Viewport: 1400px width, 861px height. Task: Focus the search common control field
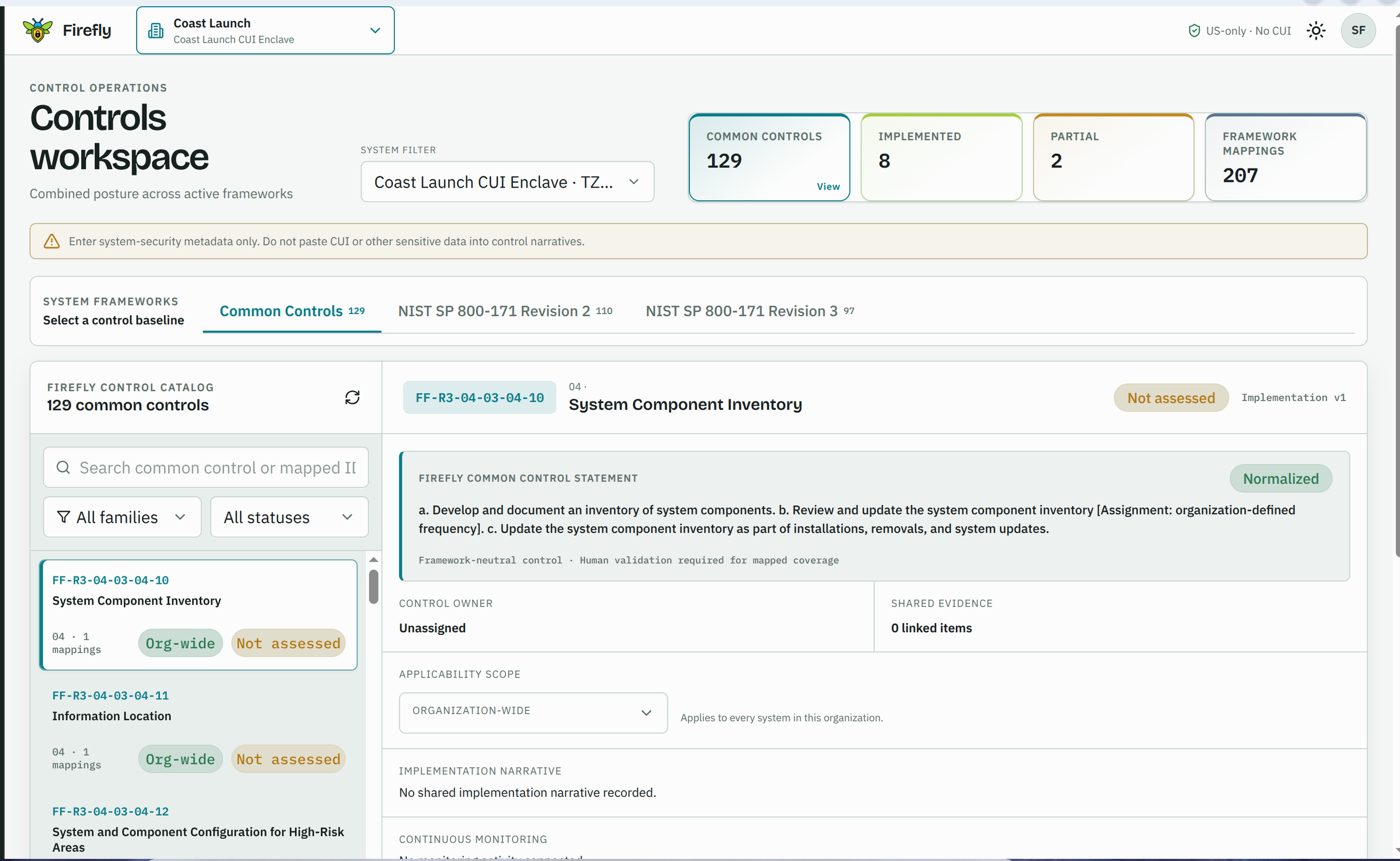[x=206, y=467]
